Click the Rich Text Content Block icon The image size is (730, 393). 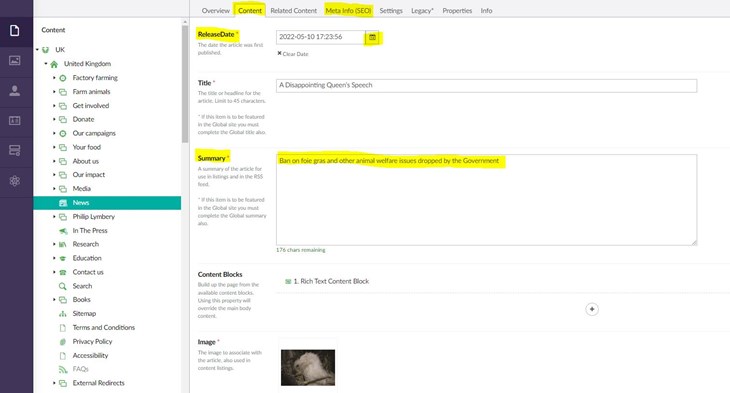[288, 281]
